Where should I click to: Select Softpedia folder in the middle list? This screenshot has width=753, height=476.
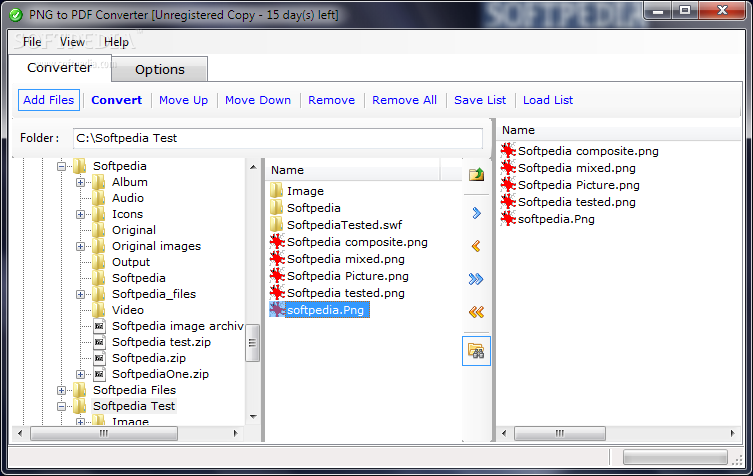(x=314, y=208)
